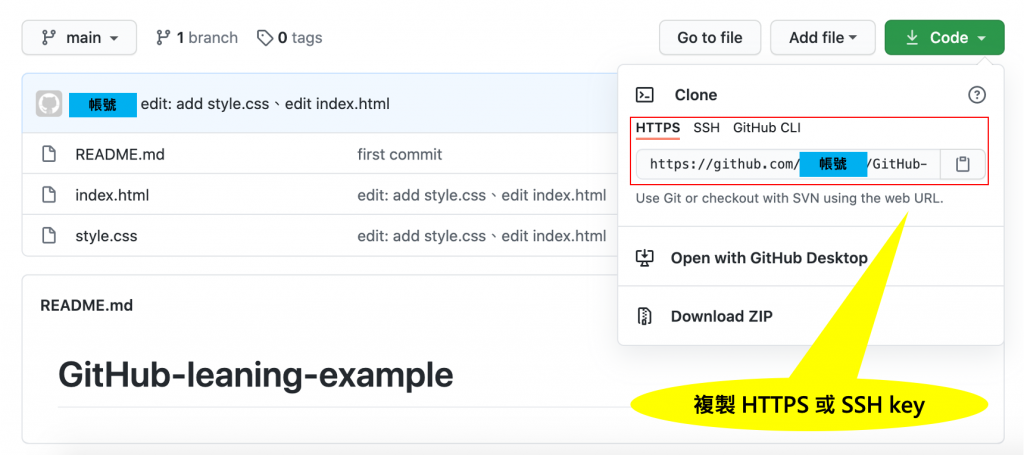Open the index.html row commit message
This screenshot has width=1024, height=455.
click(x=481, y=195)
